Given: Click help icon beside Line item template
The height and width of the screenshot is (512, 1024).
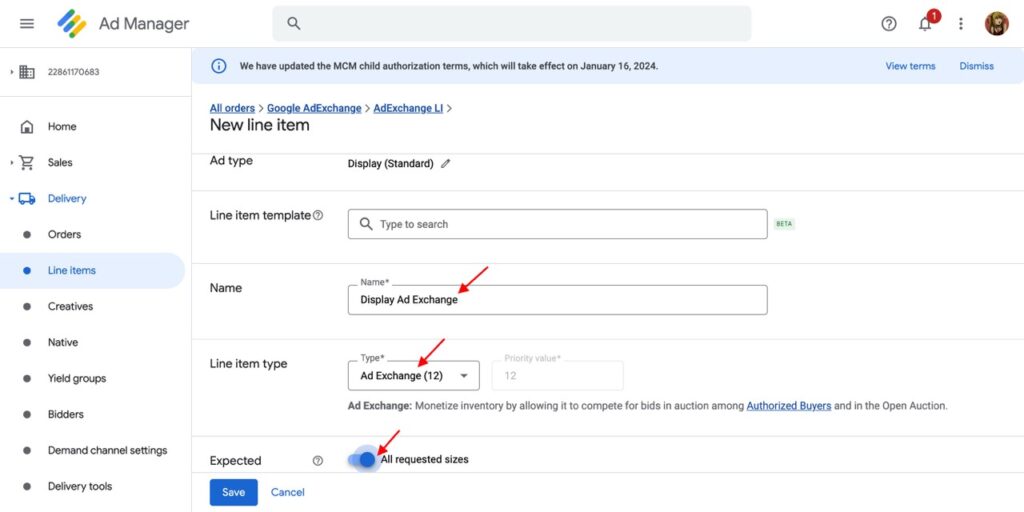Looking at the screenshot, I should 318,215.
